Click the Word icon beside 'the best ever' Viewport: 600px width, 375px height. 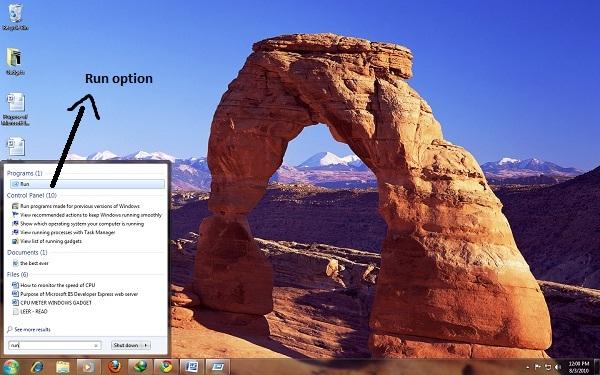click(x=16, y=263)
